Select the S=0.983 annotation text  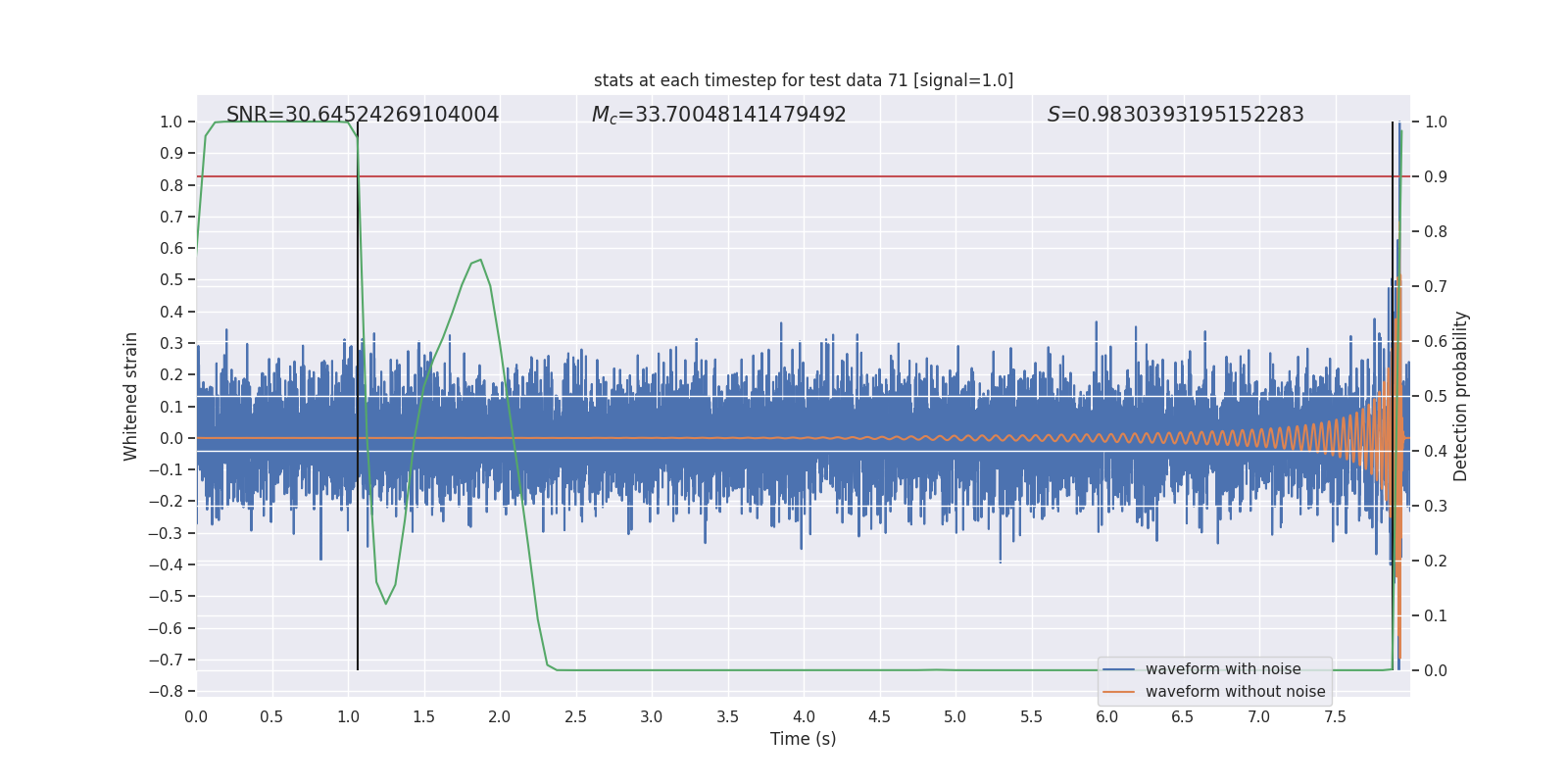(1175, 115)
